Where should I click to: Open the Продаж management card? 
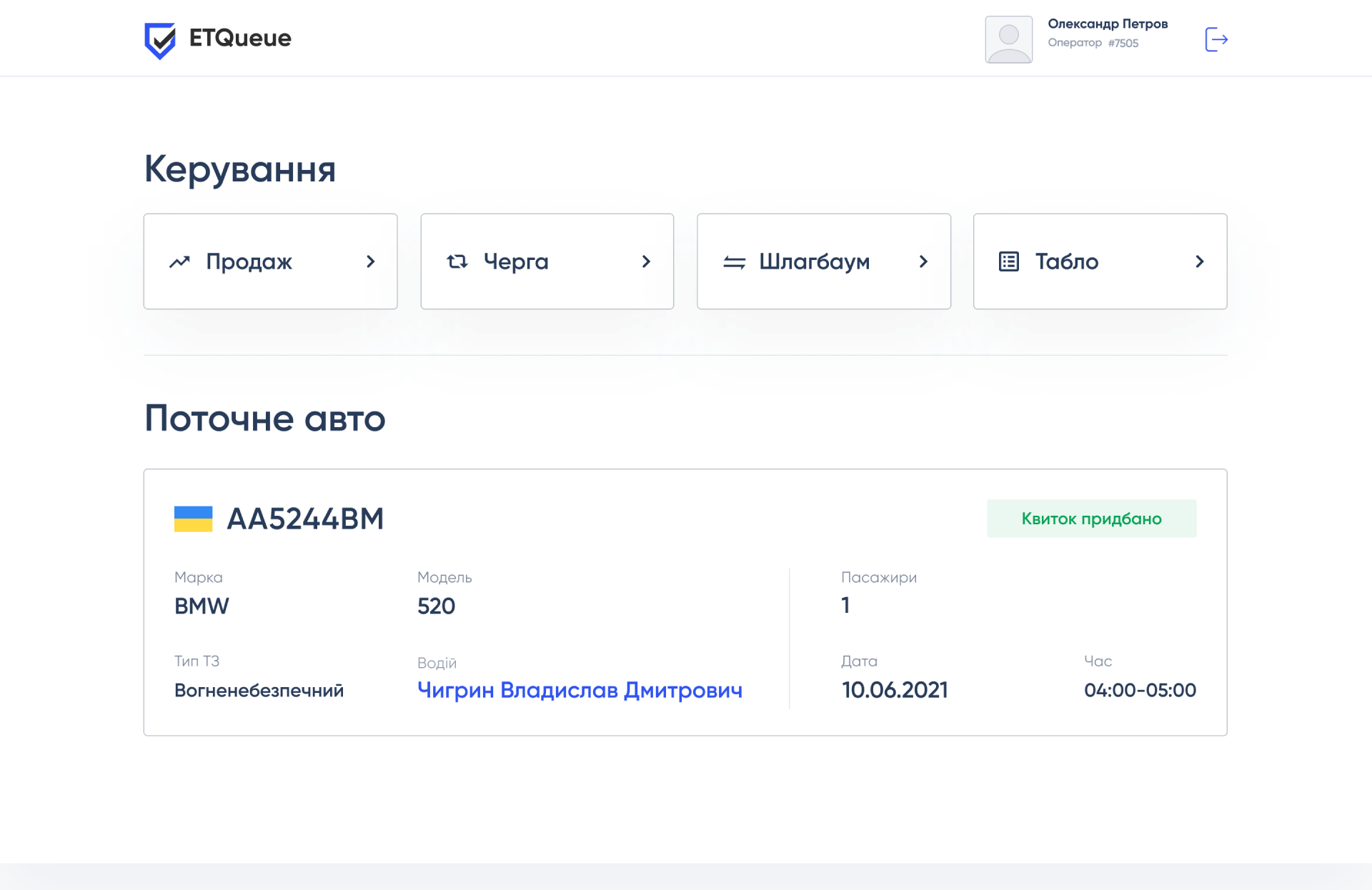coord(270,261)
